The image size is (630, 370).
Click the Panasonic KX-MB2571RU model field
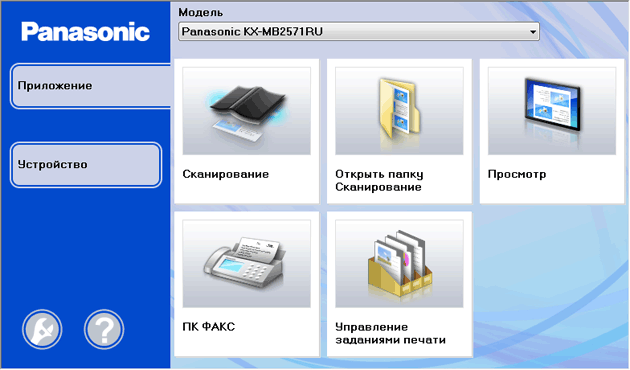pyautogui.click(x=359, y=32)
